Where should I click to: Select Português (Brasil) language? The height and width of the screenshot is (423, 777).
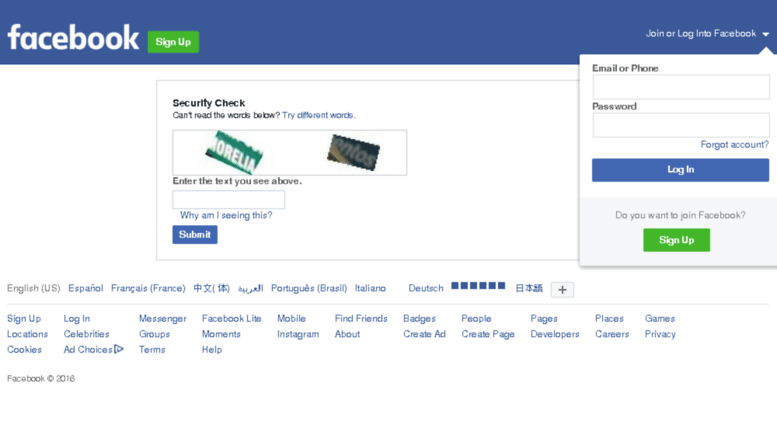[309, 288]
